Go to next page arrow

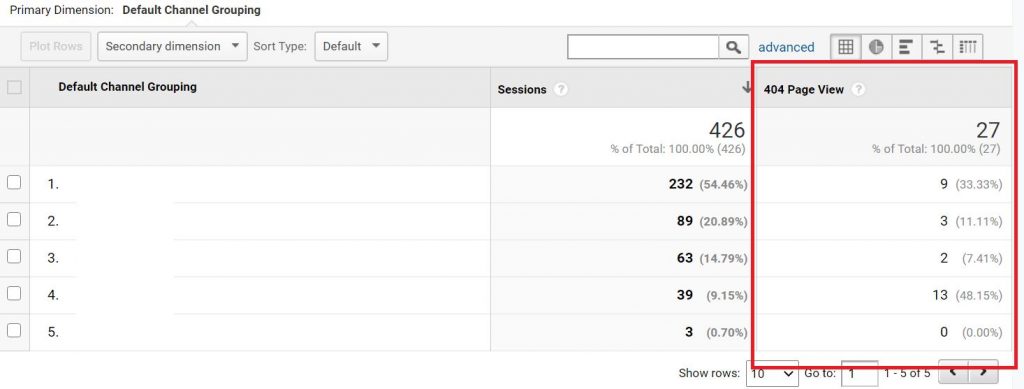pos(983,373)
